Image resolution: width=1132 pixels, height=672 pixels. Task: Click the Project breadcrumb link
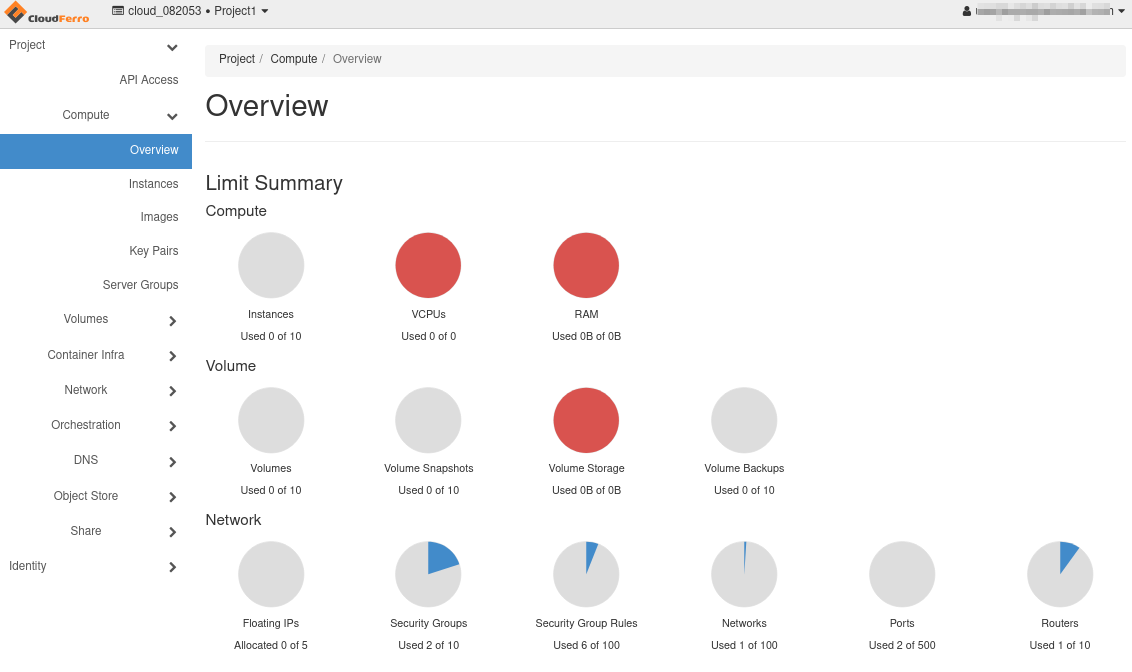click(237, 59)
